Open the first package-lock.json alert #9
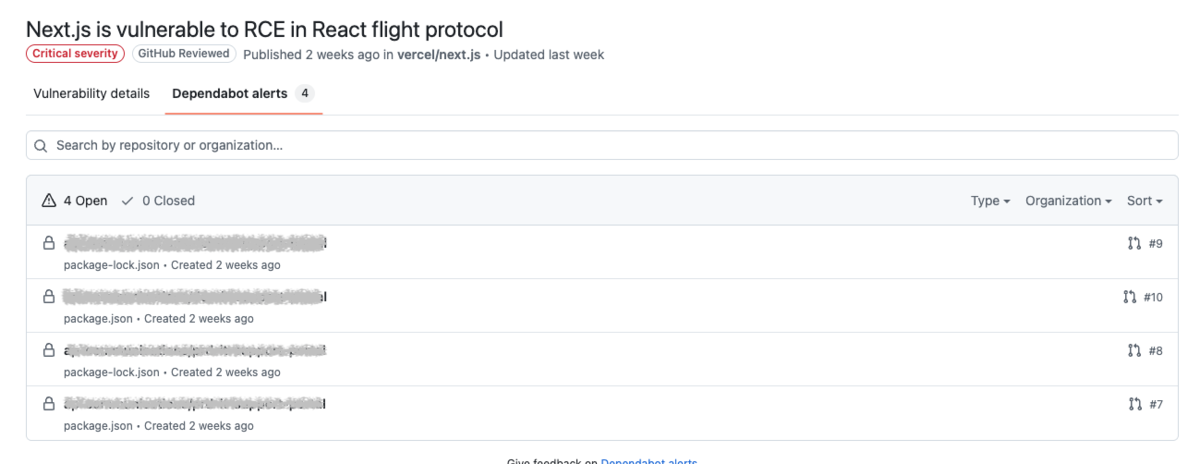The image size is (1200, 464). pyautogui.click(x=195, y=243)
